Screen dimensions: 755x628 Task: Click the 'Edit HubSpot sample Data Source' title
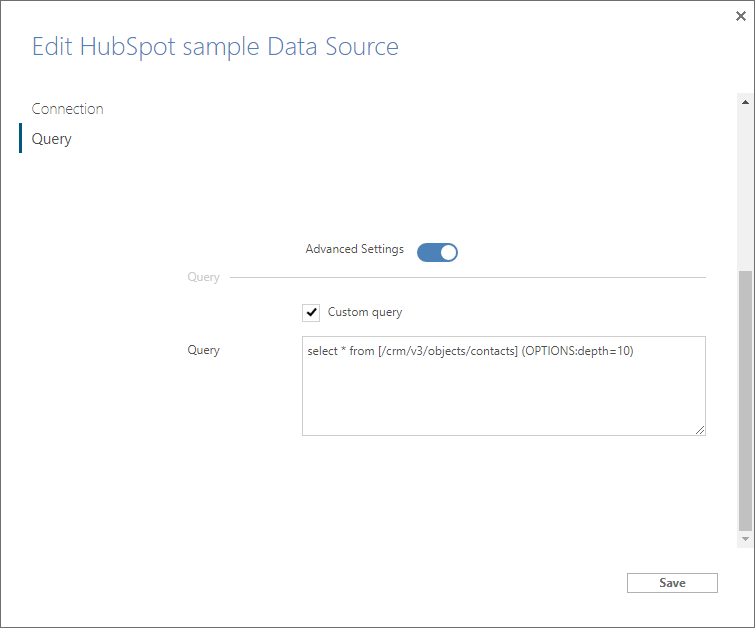[x=215, y=47]
